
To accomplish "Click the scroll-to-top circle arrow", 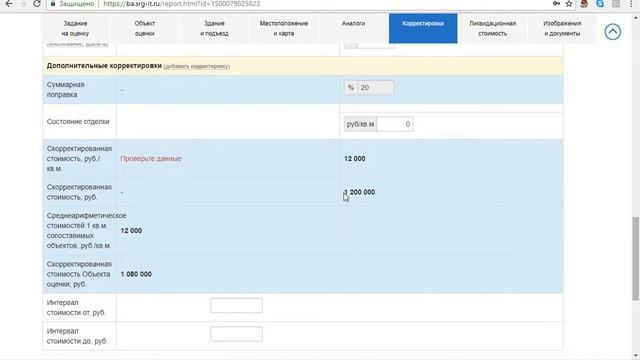I will [x=613, y=31].
